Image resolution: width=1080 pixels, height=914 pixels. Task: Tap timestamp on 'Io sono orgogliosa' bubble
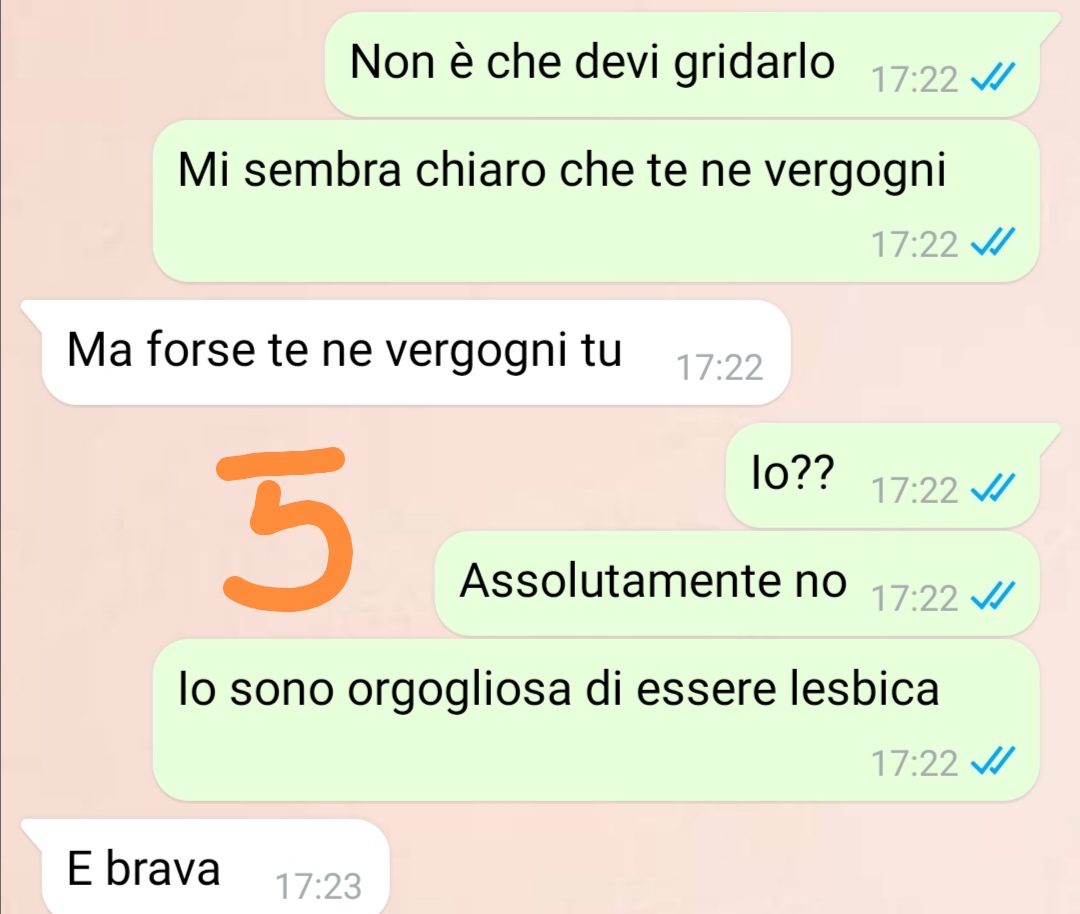pyautogui.click(x=915, y=763)
